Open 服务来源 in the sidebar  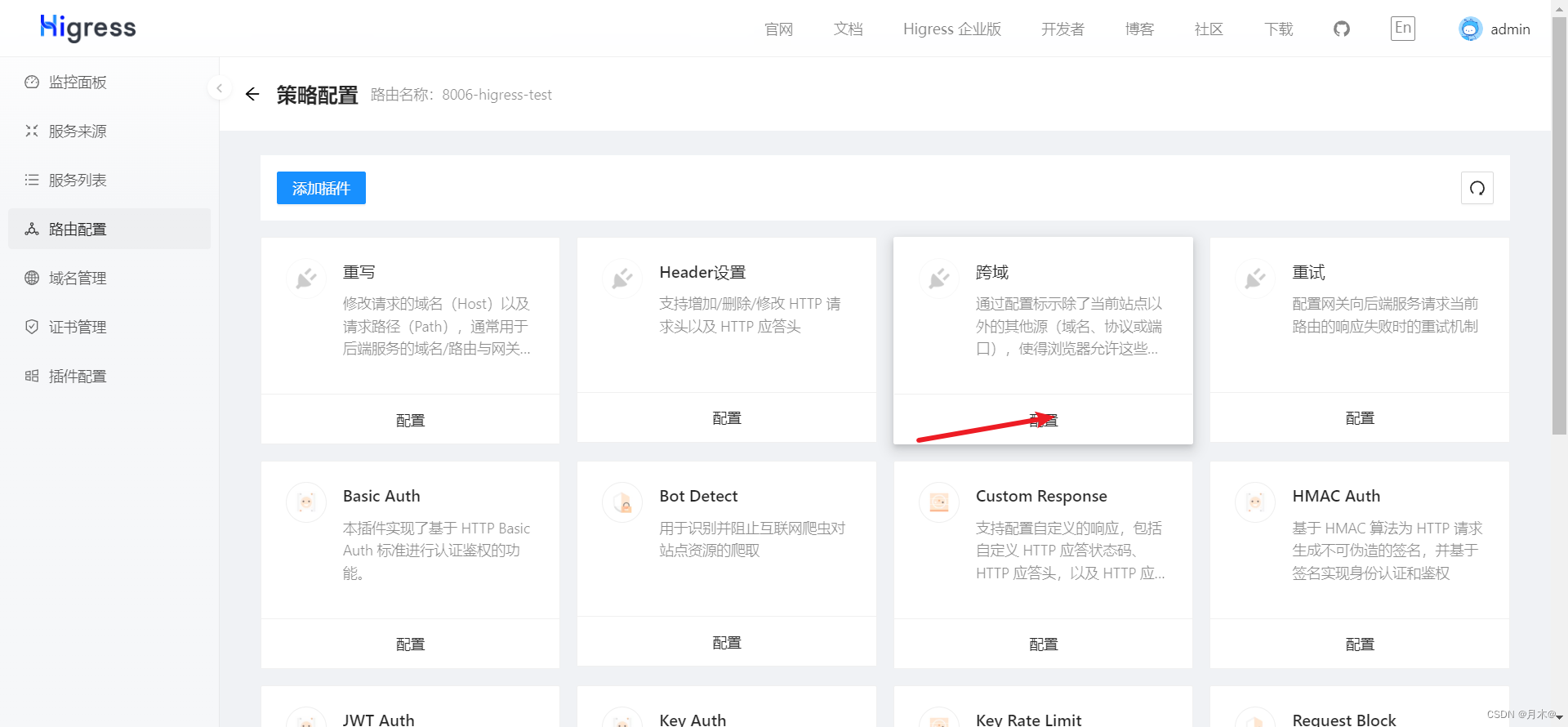109,131
